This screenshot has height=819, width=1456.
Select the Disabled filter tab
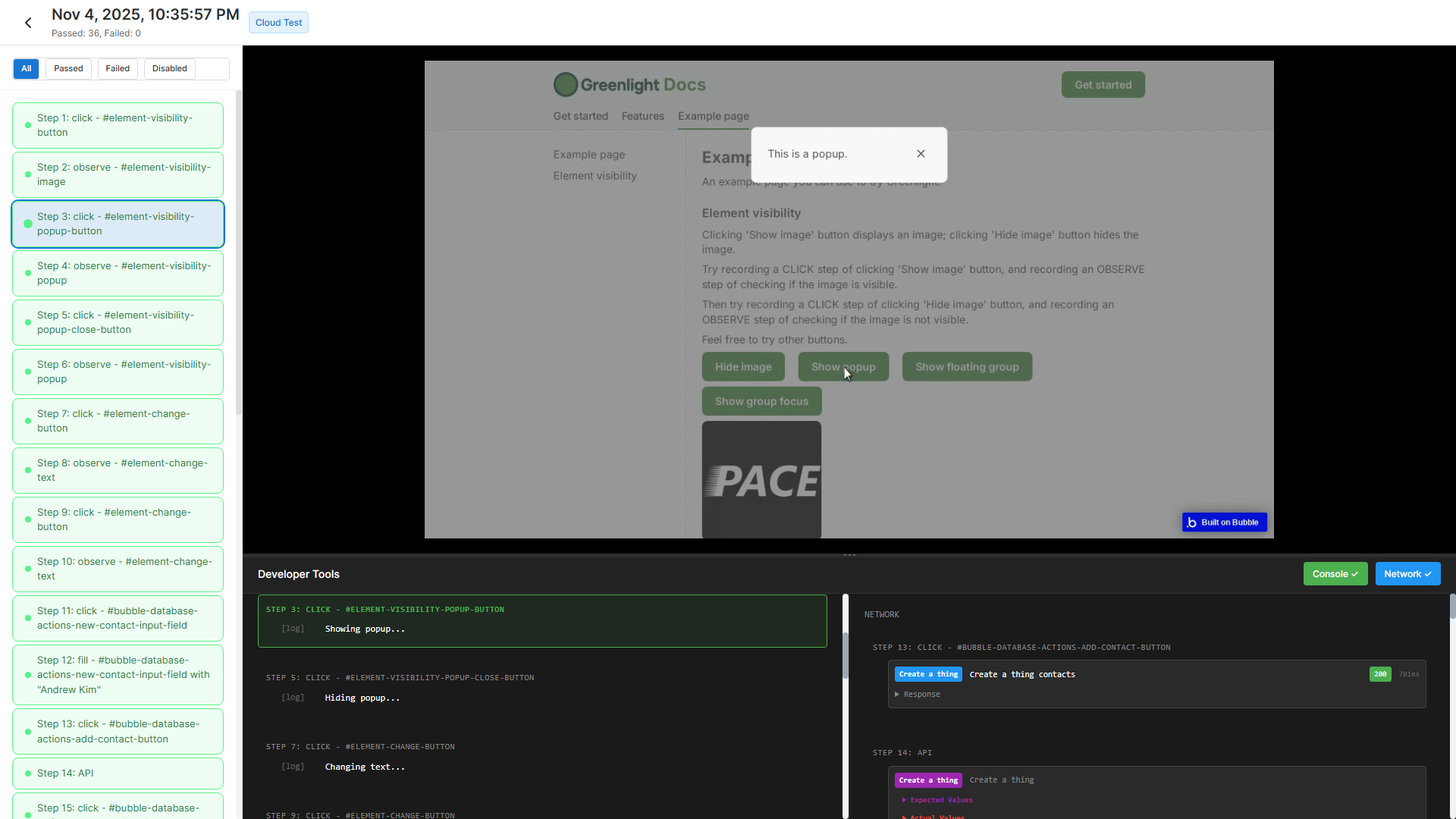click(169, 69)
